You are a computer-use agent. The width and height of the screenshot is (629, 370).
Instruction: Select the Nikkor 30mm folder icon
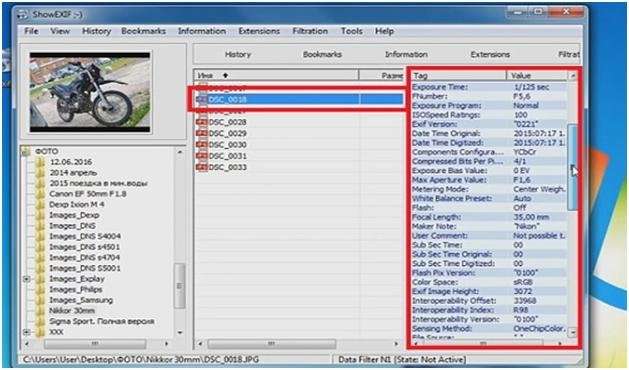tap(40, 310)
